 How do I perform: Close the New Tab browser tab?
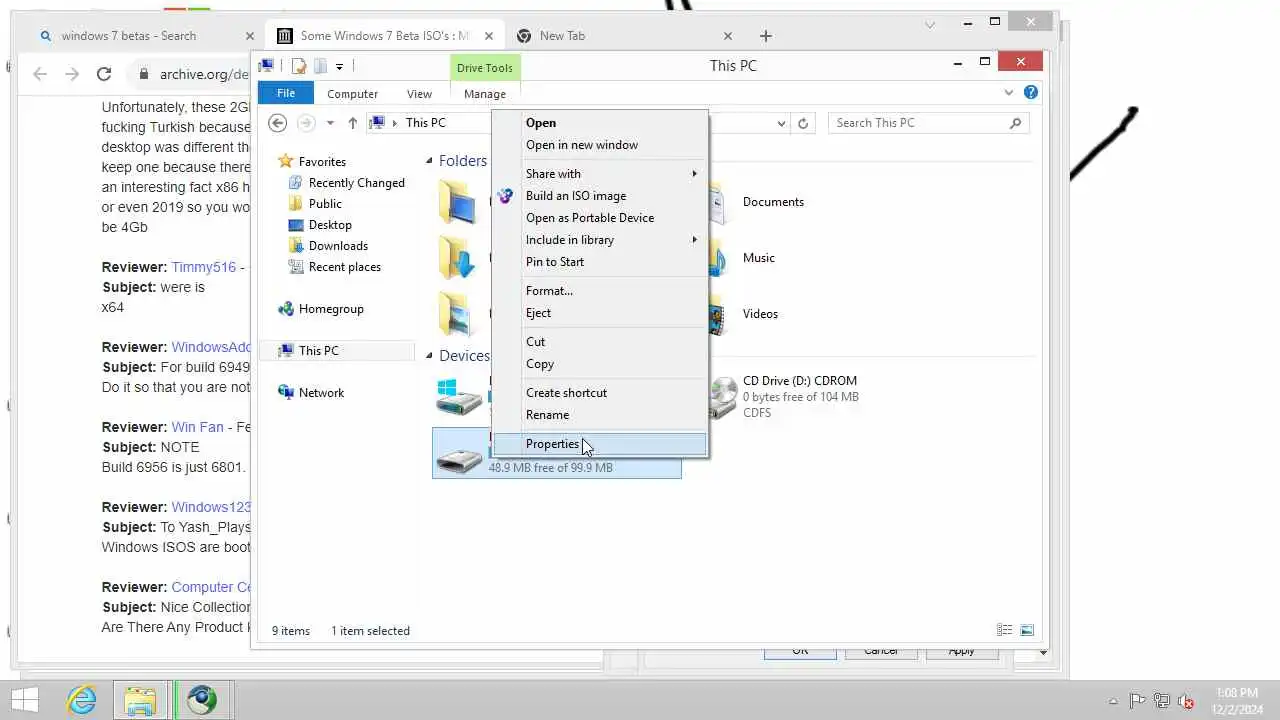tap(728, 36)
